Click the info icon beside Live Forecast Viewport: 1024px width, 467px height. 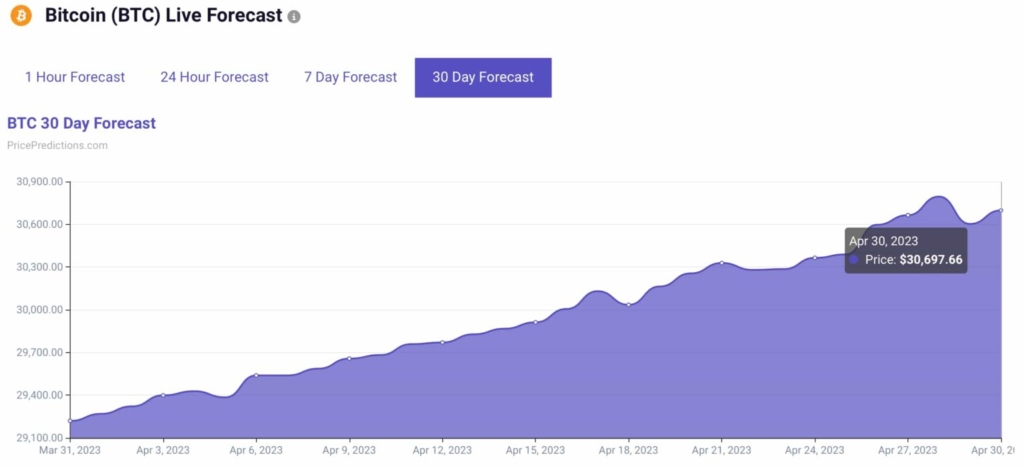point(294,18)
